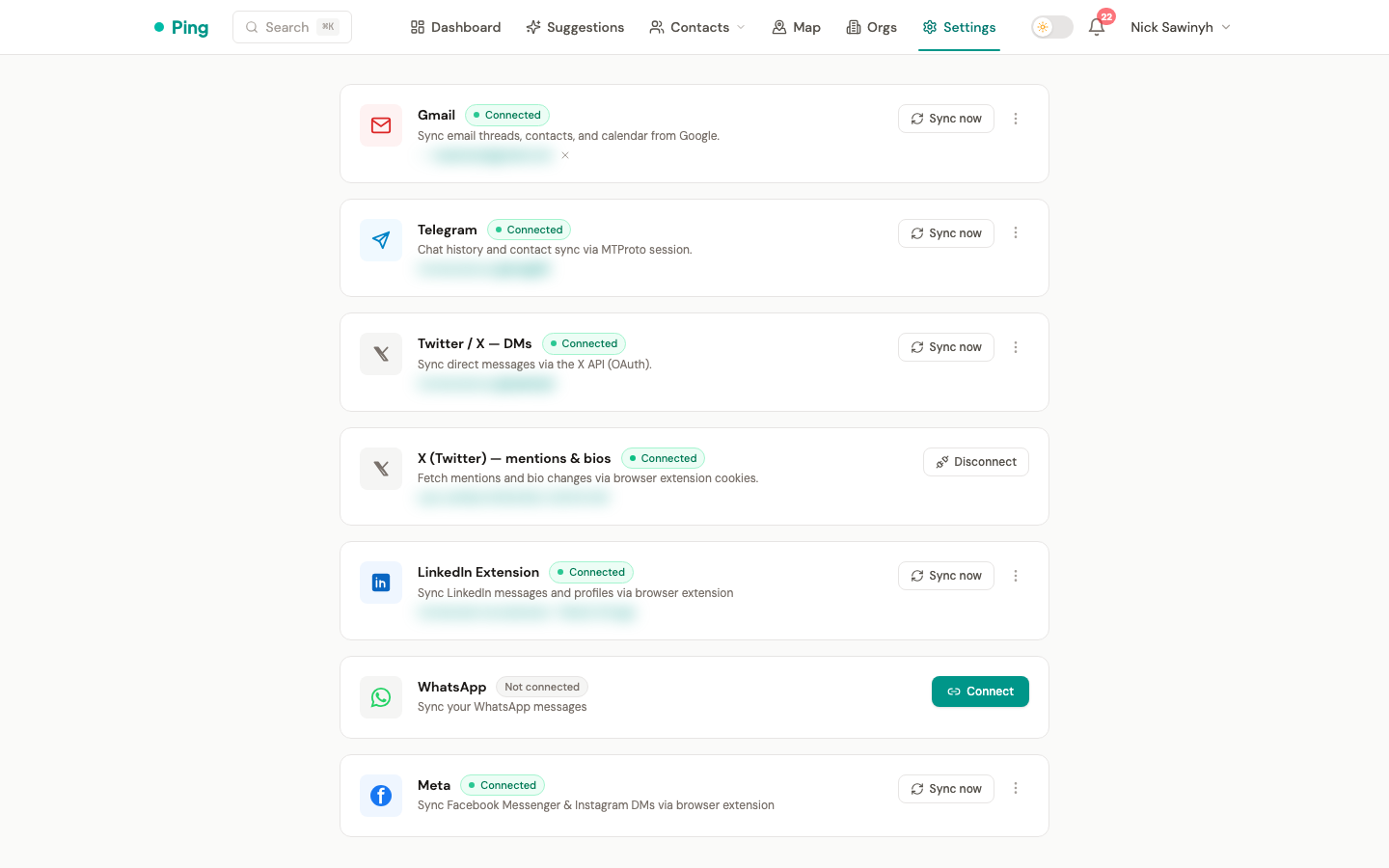Click the Telegram Connected status badge

530,230
